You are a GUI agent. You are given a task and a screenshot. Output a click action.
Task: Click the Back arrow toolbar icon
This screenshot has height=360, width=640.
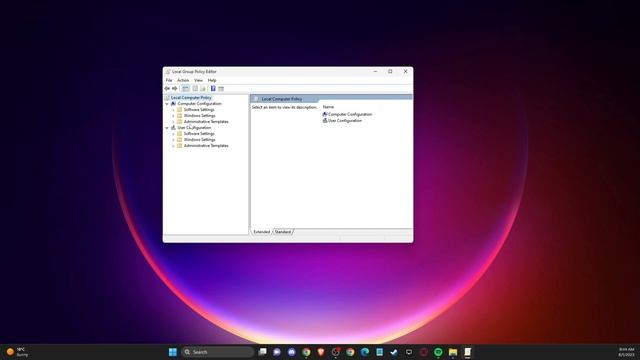click(167, 89)
